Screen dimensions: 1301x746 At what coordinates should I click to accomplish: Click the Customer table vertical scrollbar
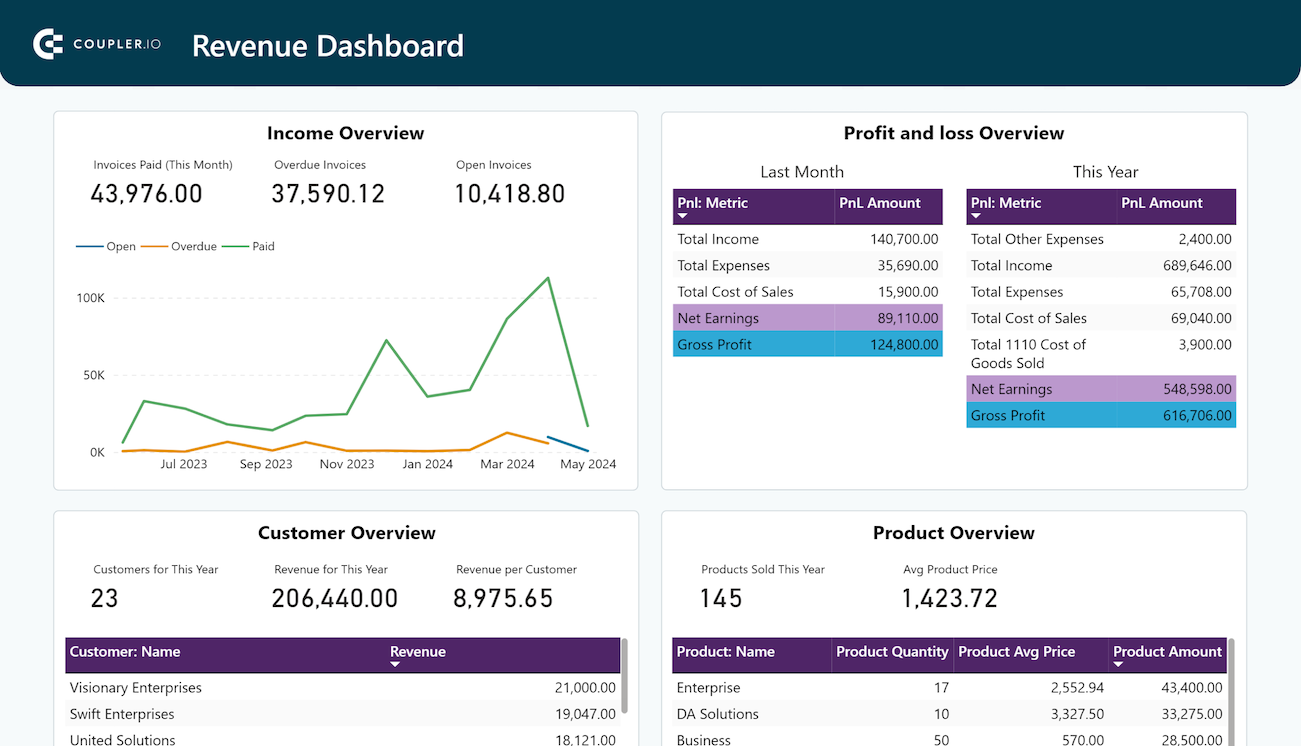pos(625,676)
